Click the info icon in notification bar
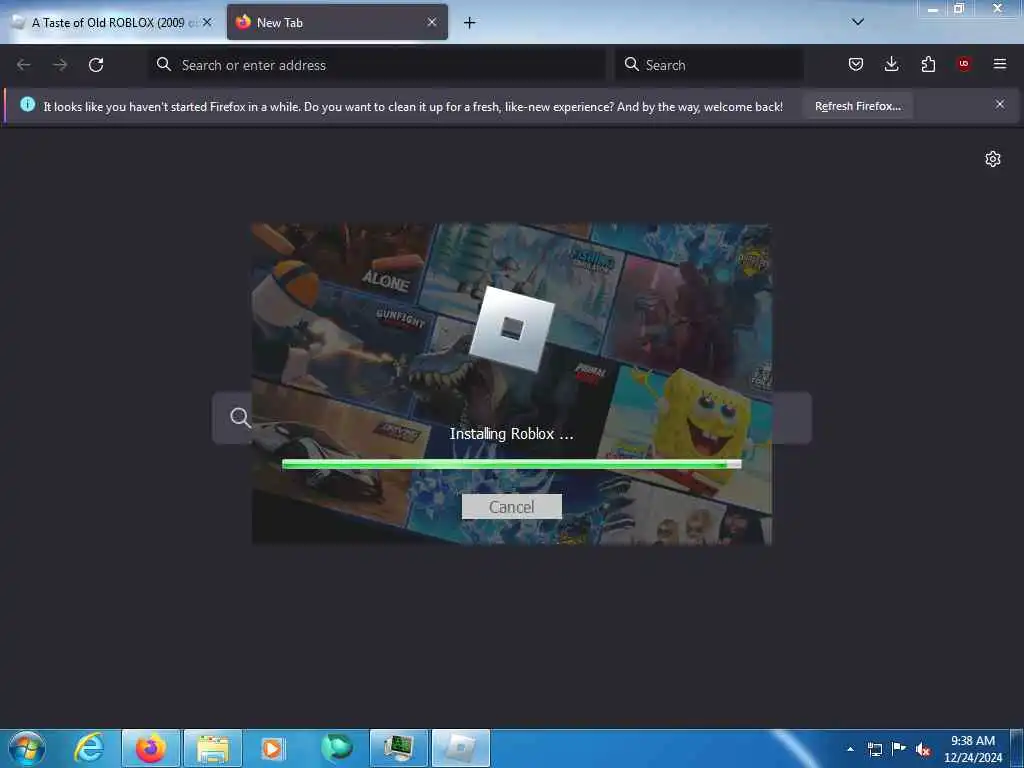 click(x=27, y=104)
